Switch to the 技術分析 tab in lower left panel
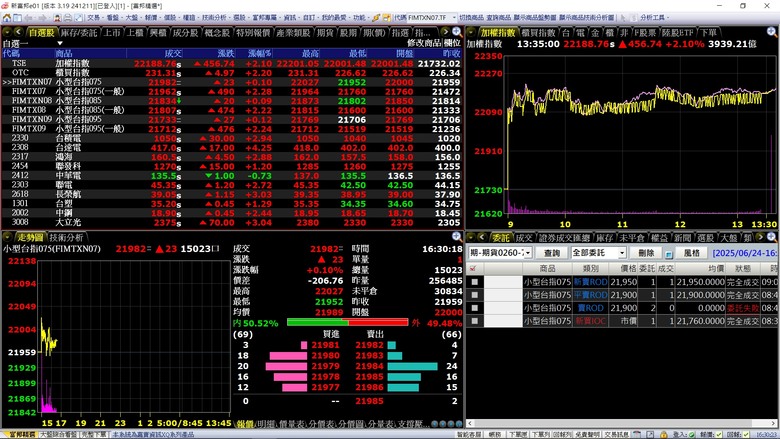 tap(66, 238)
